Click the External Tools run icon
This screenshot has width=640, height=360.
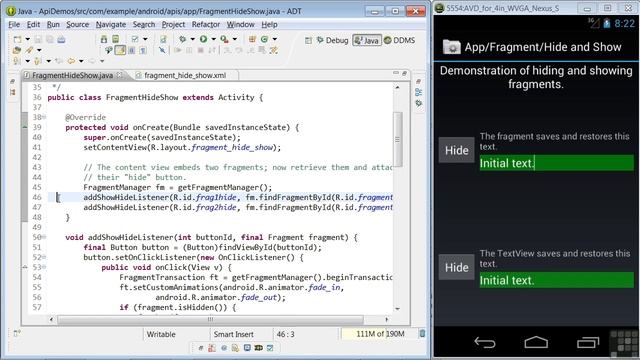[224, 39]
